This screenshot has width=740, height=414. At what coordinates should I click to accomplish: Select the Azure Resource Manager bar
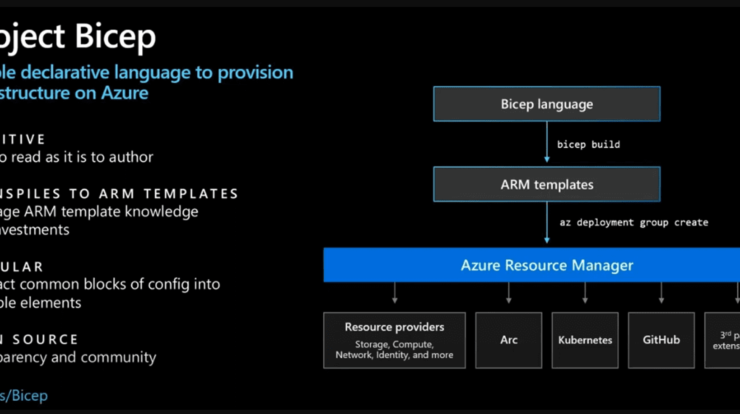tap(531, 265)
